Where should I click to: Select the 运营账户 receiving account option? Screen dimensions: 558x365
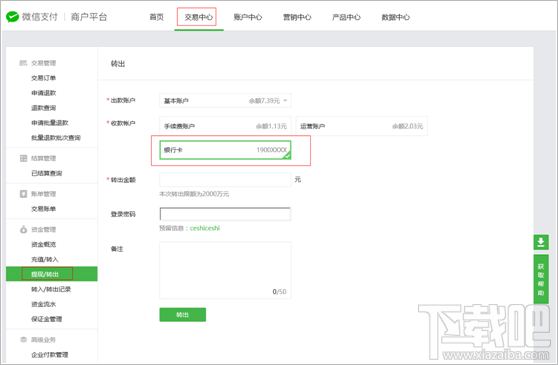tap(362, 126)
